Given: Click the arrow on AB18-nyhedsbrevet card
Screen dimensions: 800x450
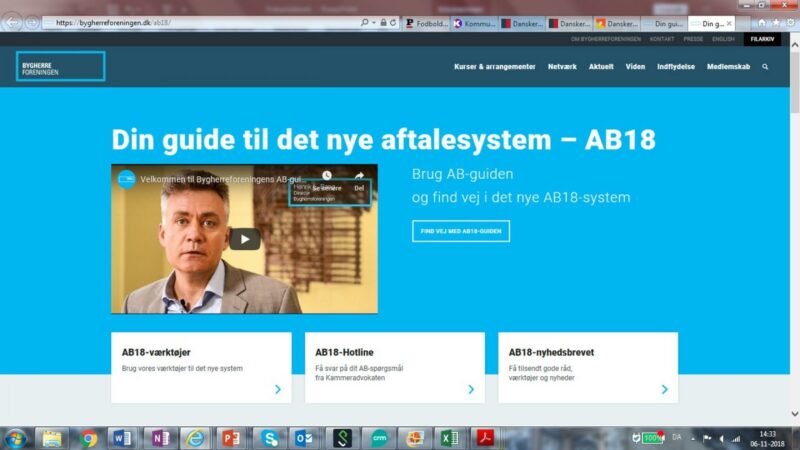Looking at the screenshot, I should click(664, 389).
